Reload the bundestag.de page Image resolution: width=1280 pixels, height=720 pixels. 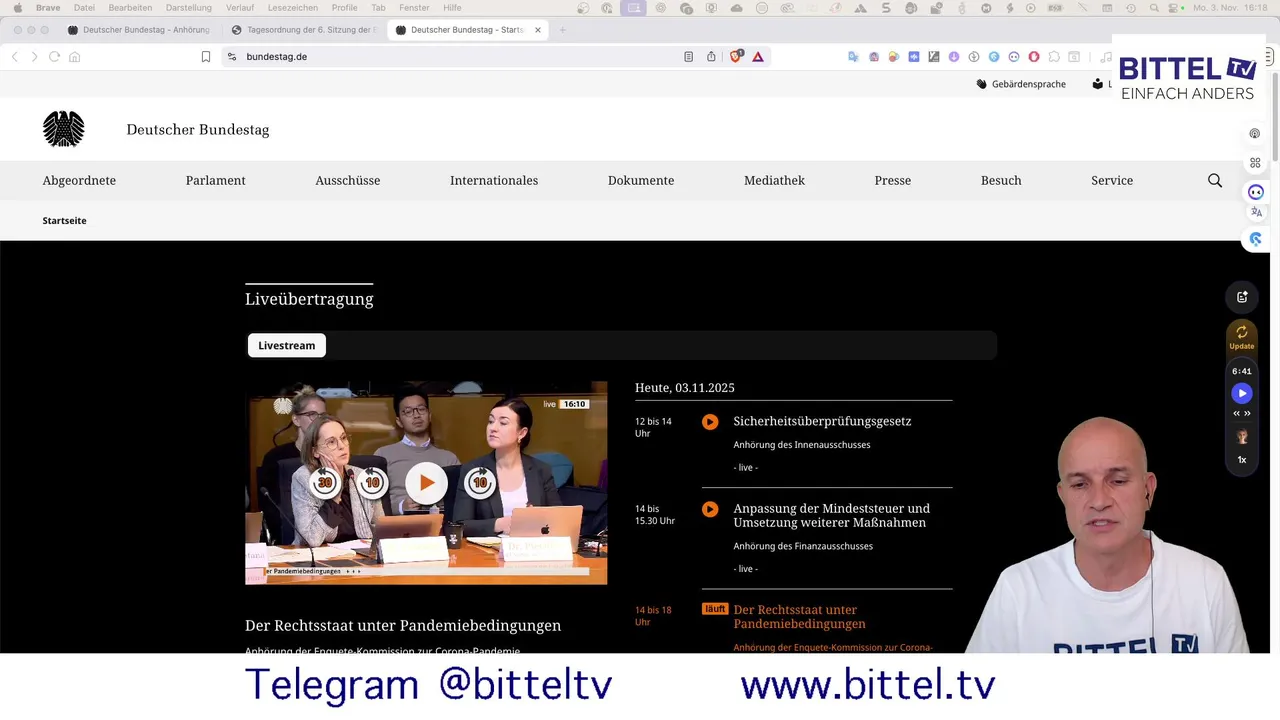[x=54, y=57]
